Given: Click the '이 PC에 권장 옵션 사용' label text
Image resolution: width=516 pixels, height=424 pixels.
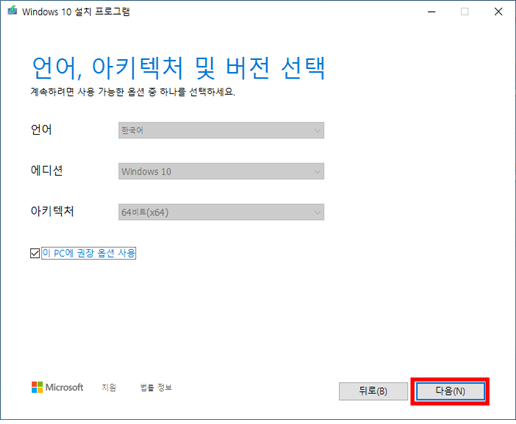Looking at the screenshot, I should (x=89, y=253).
